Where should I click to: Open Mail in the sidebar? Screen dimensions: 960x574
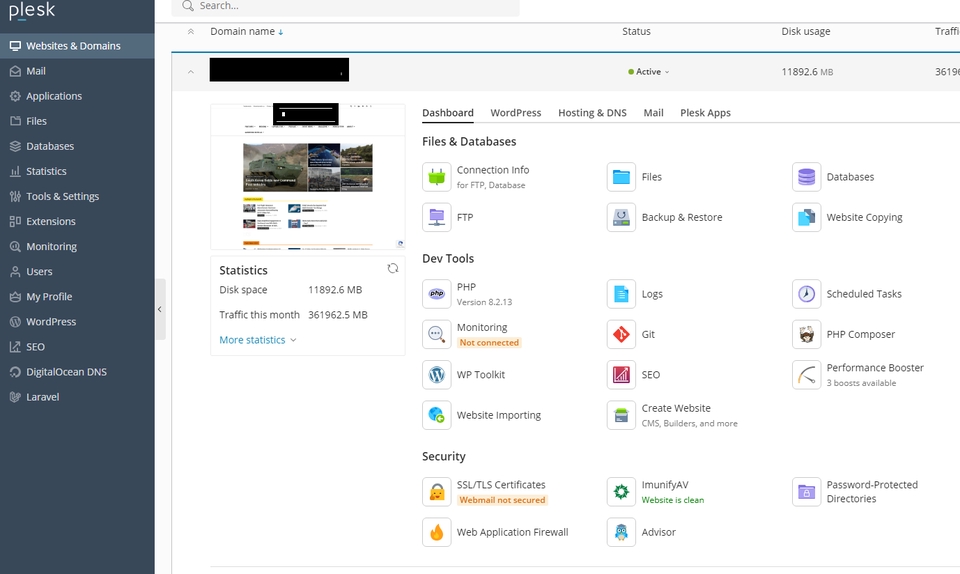[x=77, y=71]
